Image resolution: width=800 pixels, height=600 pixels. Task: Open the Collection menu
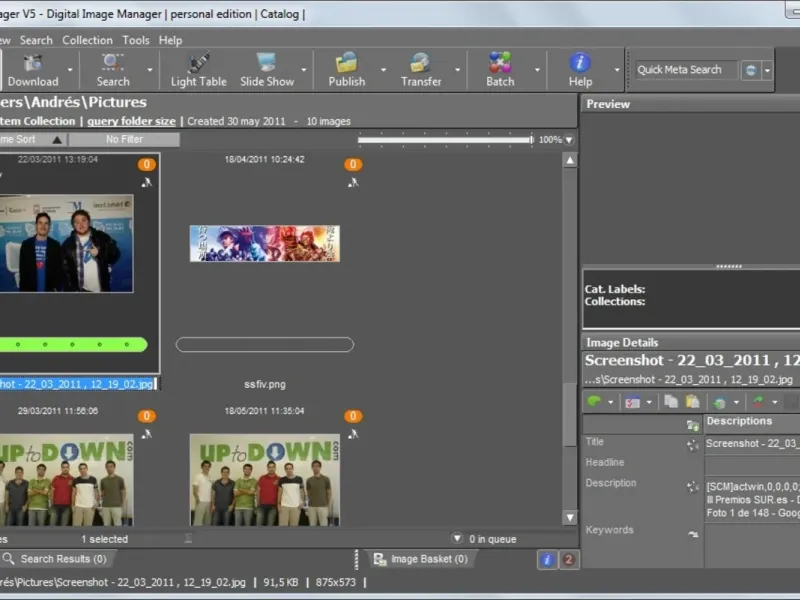point(87,40)
